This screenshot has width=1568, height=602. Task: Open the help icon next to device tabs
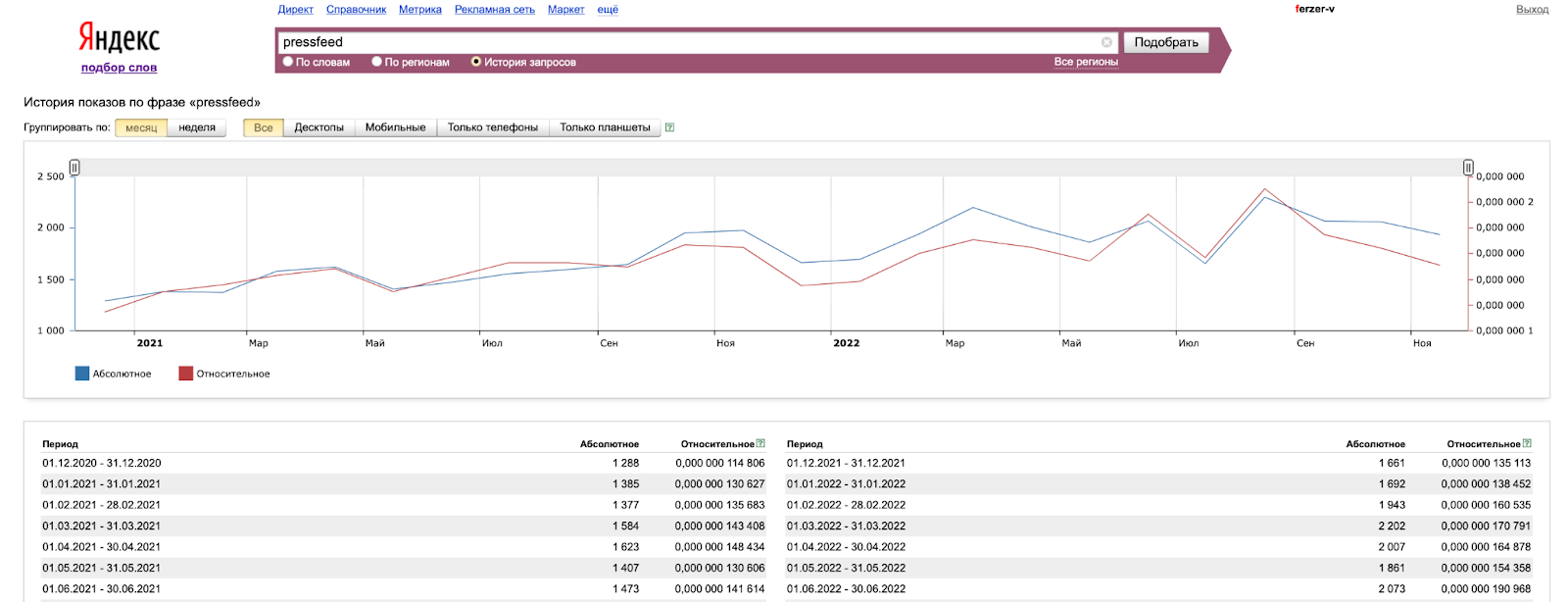click(669, 127)
